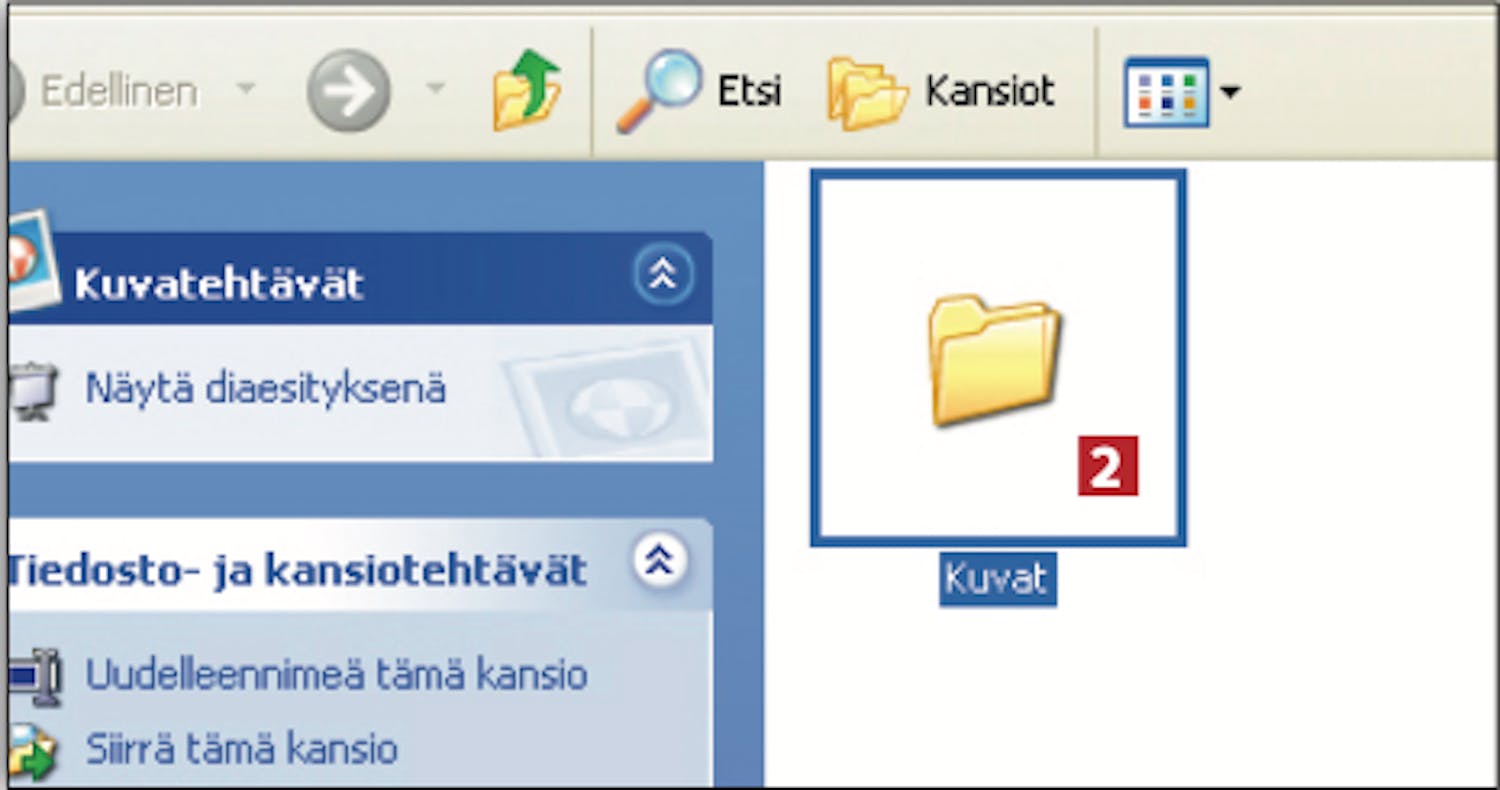Go up one folder level
1500x790 pixels.
pos(527,91)
